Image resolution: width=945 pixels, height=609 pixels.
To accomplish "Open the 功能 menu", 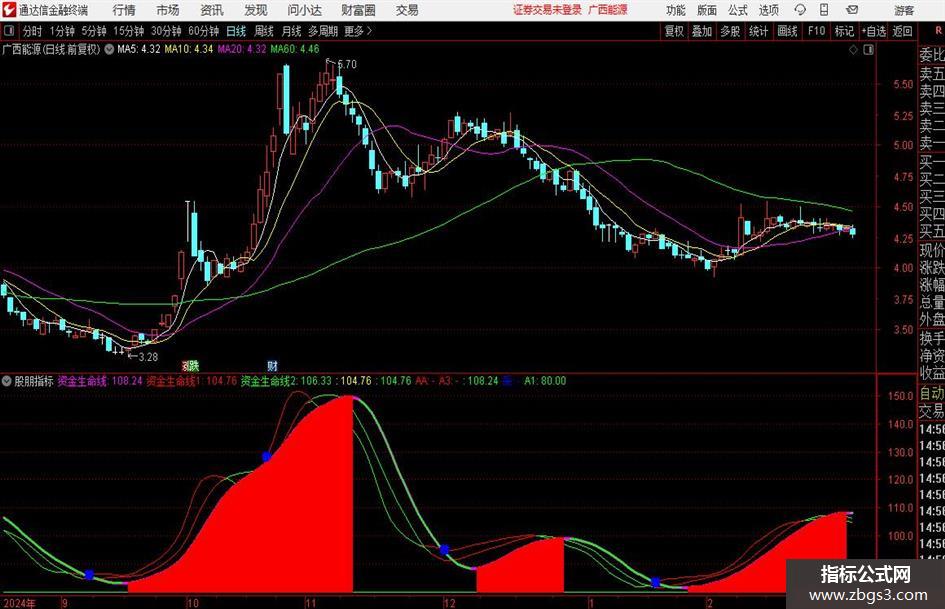I will tap(676, 10).
